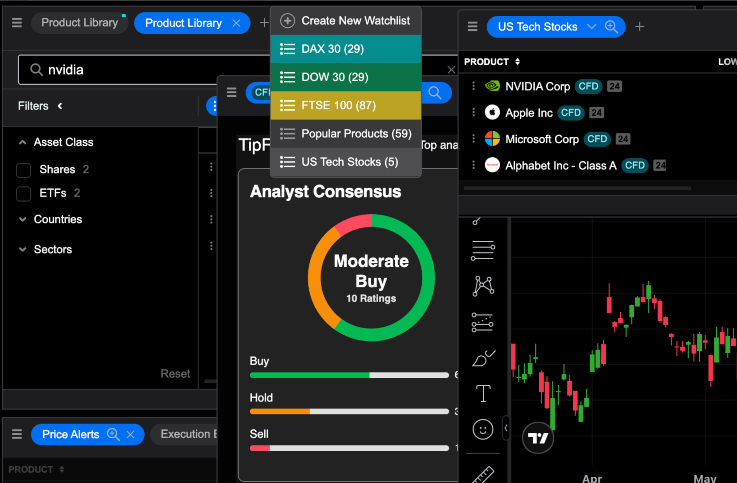Select Apple Inc in the watchlist
The width and height of the screenshot is (737, 483).
tap(529, 113)
